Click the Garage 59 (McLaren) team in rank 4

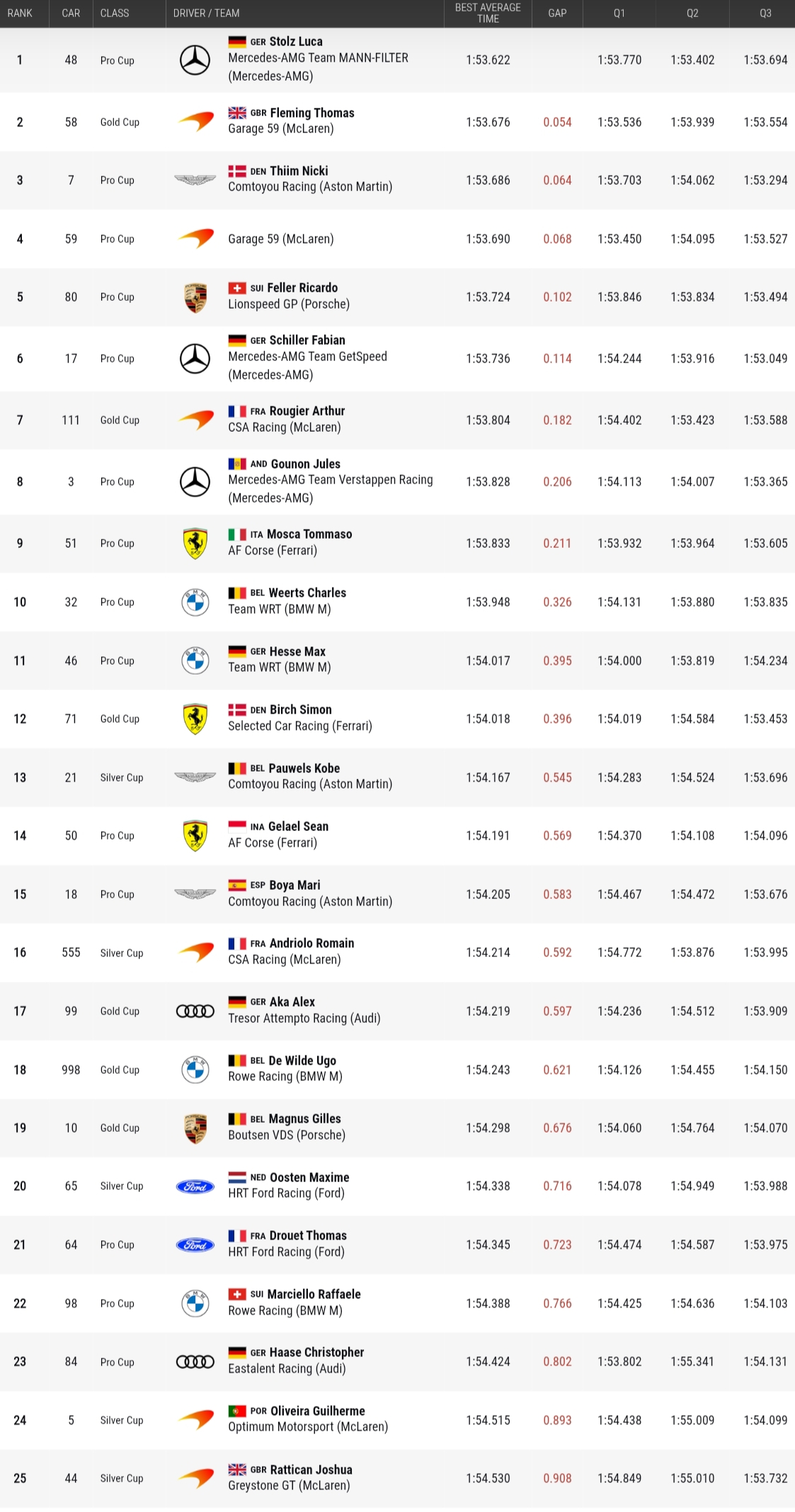click(x=280, y=239)
